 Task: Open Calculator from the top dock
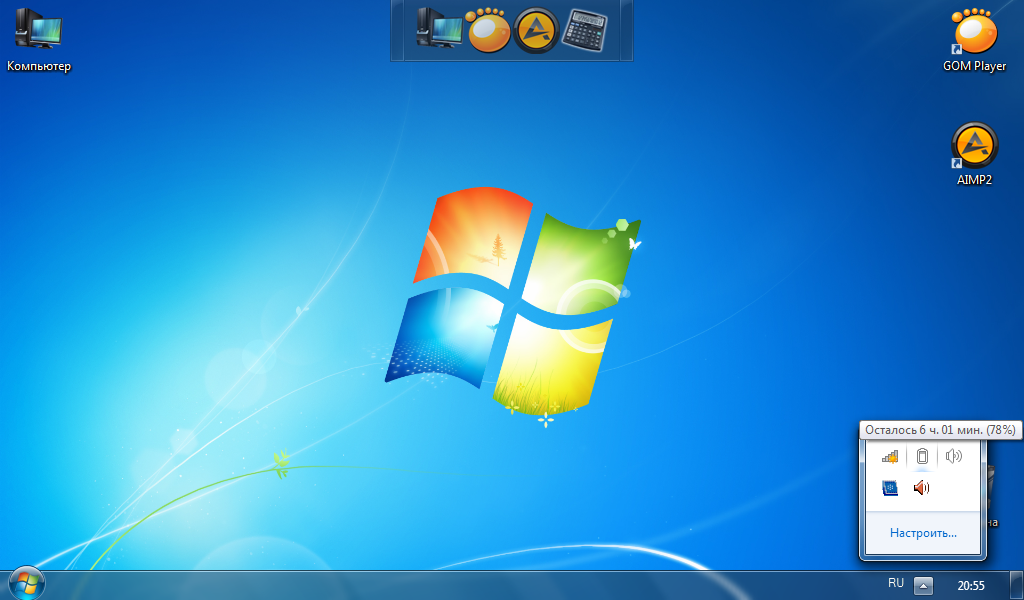point(584,29)
